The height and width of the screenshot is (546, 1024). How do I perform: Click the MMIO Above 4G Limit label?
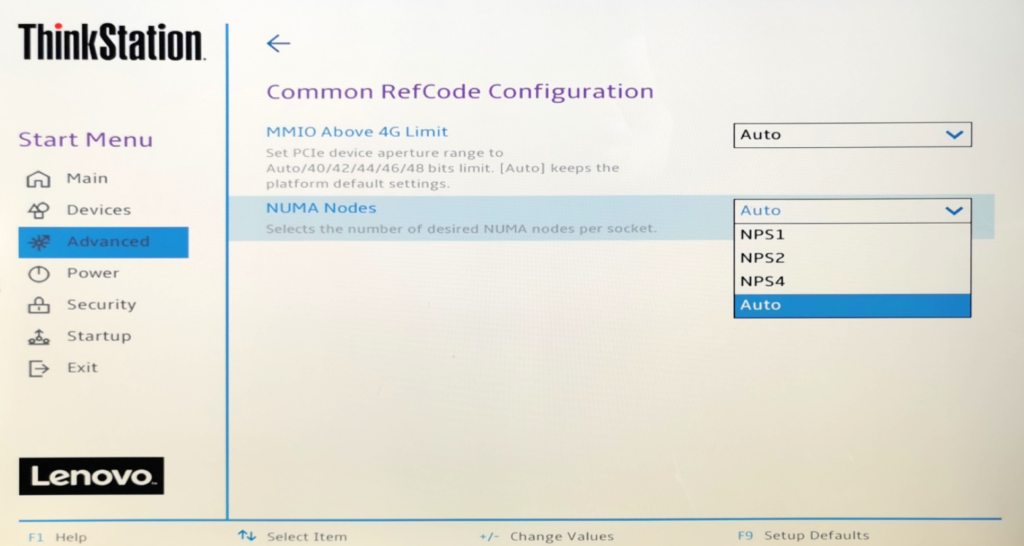point(357,131)
